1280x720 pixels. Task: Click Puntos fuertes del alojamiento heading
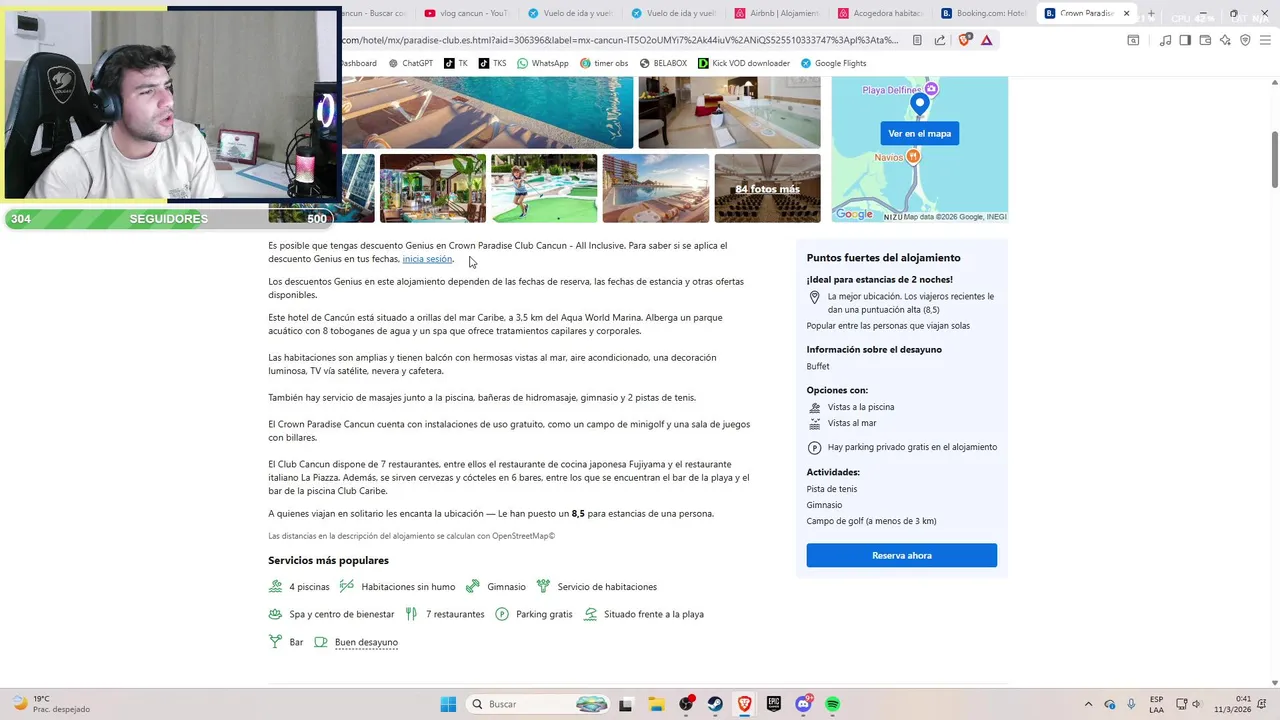tap(883, 258)
